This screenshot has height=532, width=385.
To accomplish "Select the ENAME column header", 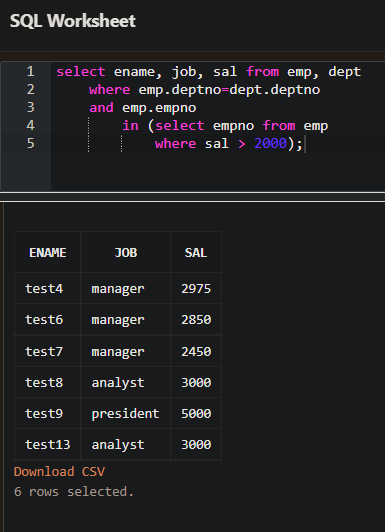I will point(47,252).
